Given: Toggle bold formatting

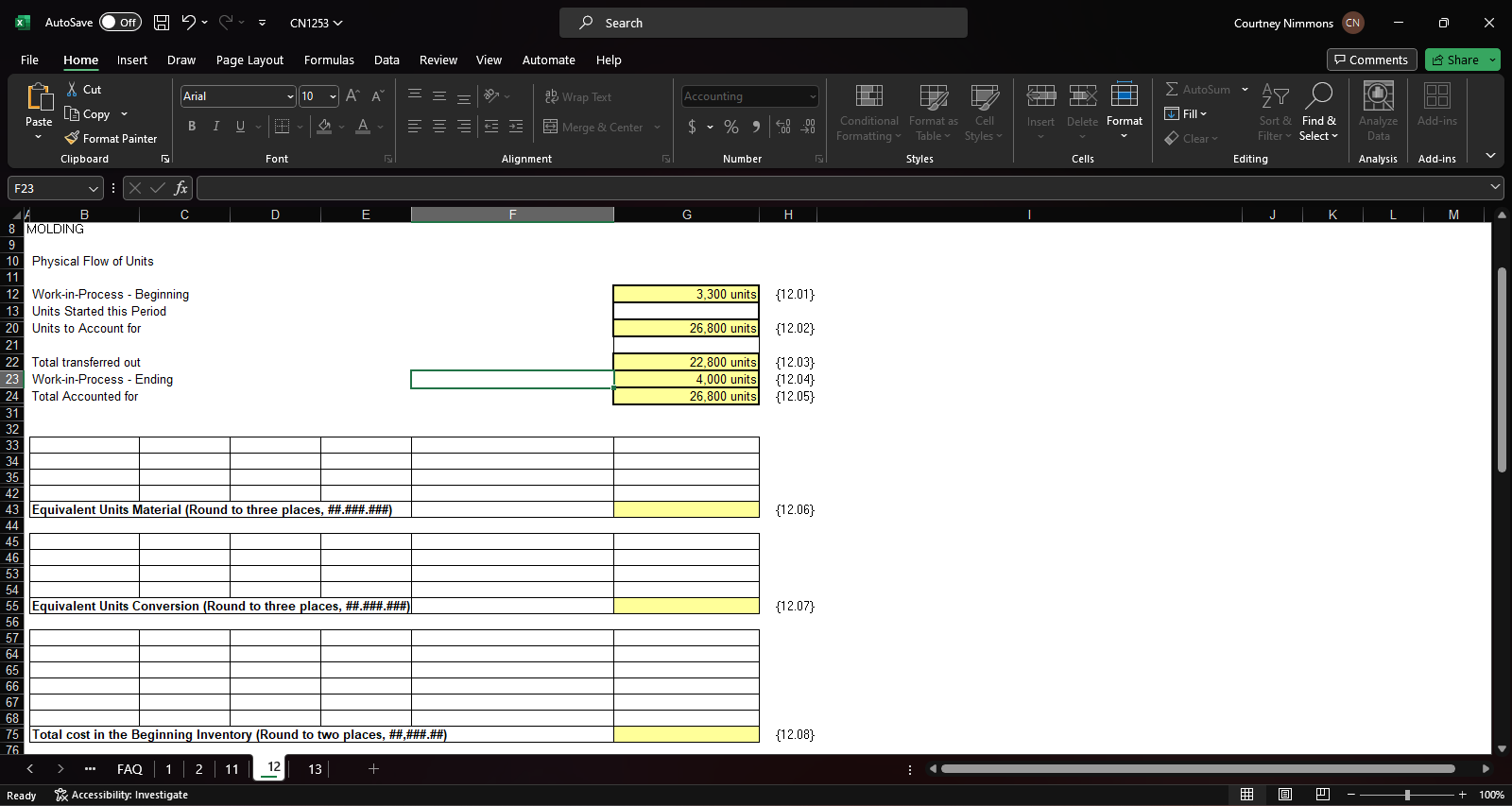Looking at the screenshot, I should 192,127.
